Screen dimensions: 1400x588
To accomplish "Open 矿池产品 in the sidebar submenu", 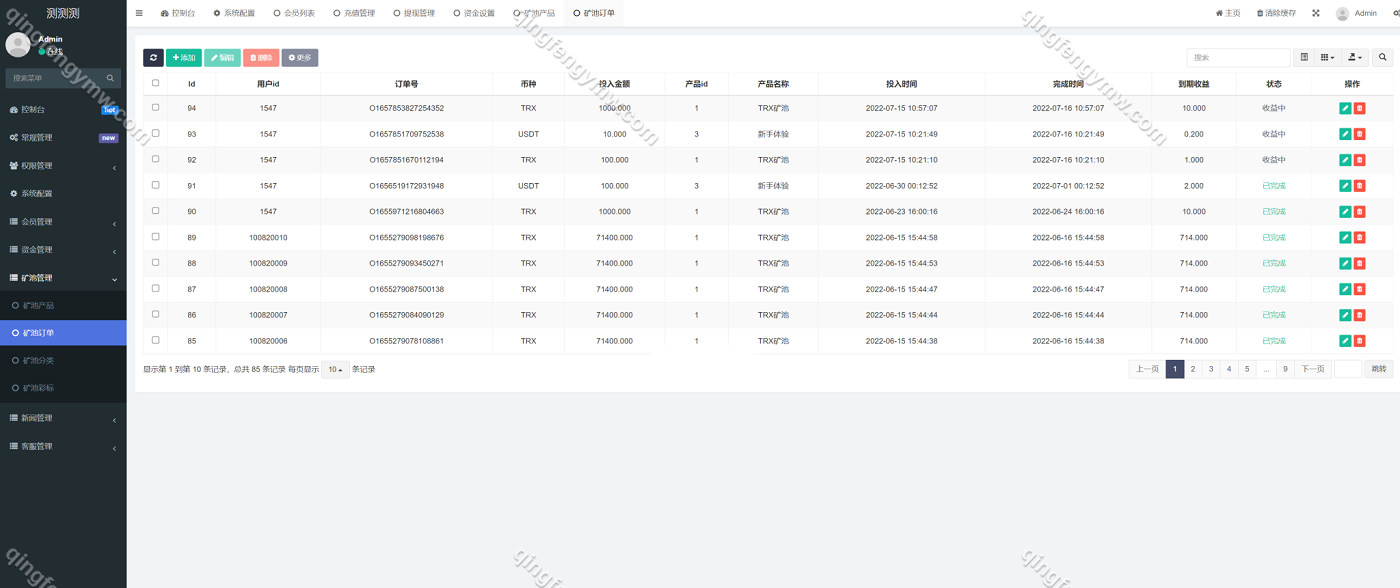I will [63, 305].
